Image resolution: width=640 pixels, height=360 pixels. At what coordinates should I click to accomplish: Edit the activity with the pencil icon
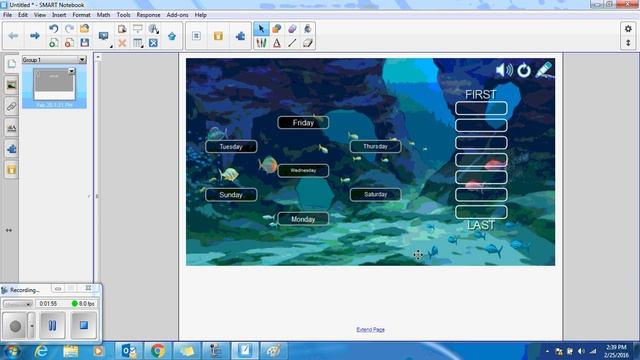pos(544,70)
